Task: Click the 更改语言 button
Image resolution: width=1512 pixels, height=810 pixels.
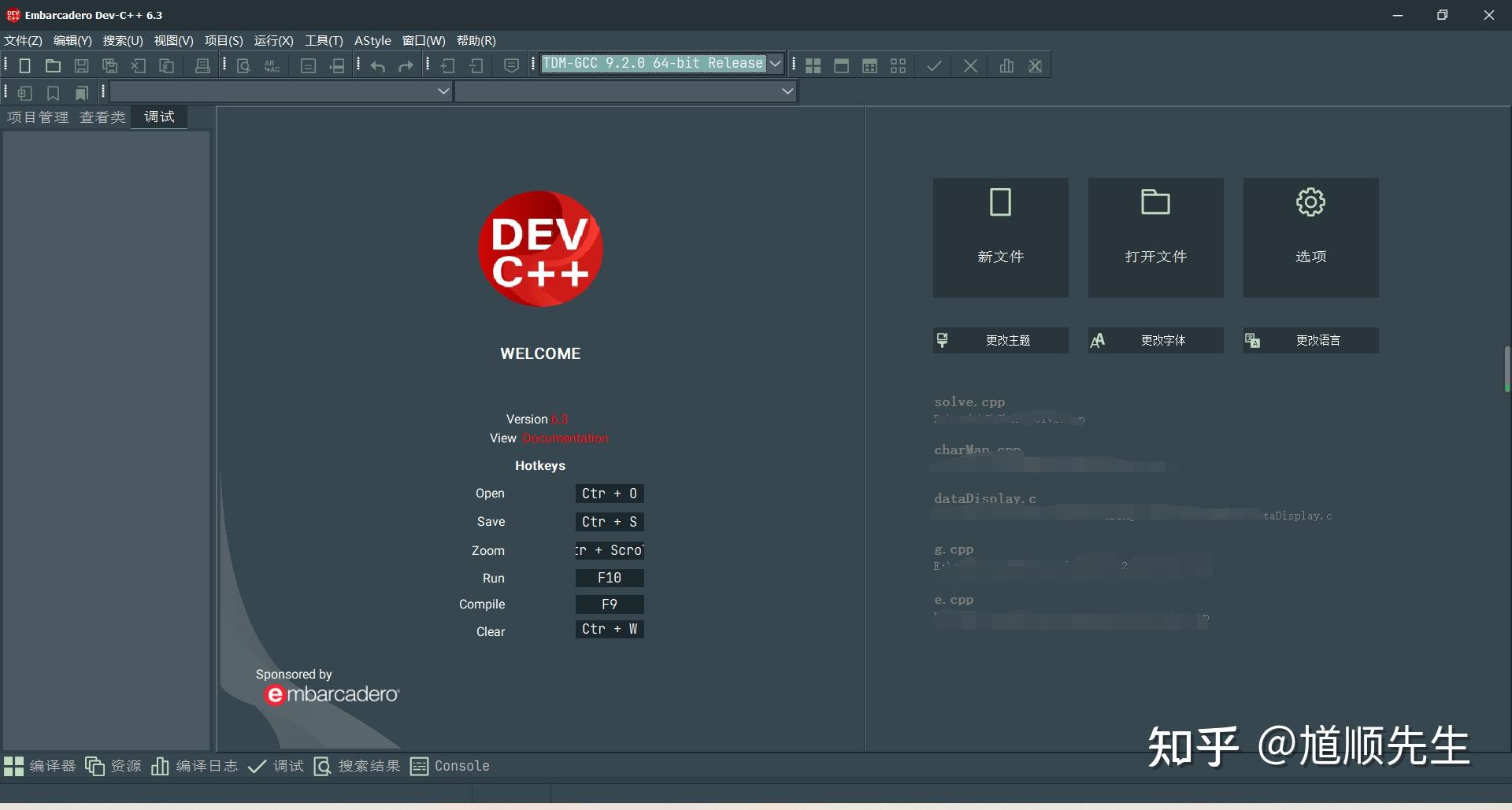Action: 1311,341
